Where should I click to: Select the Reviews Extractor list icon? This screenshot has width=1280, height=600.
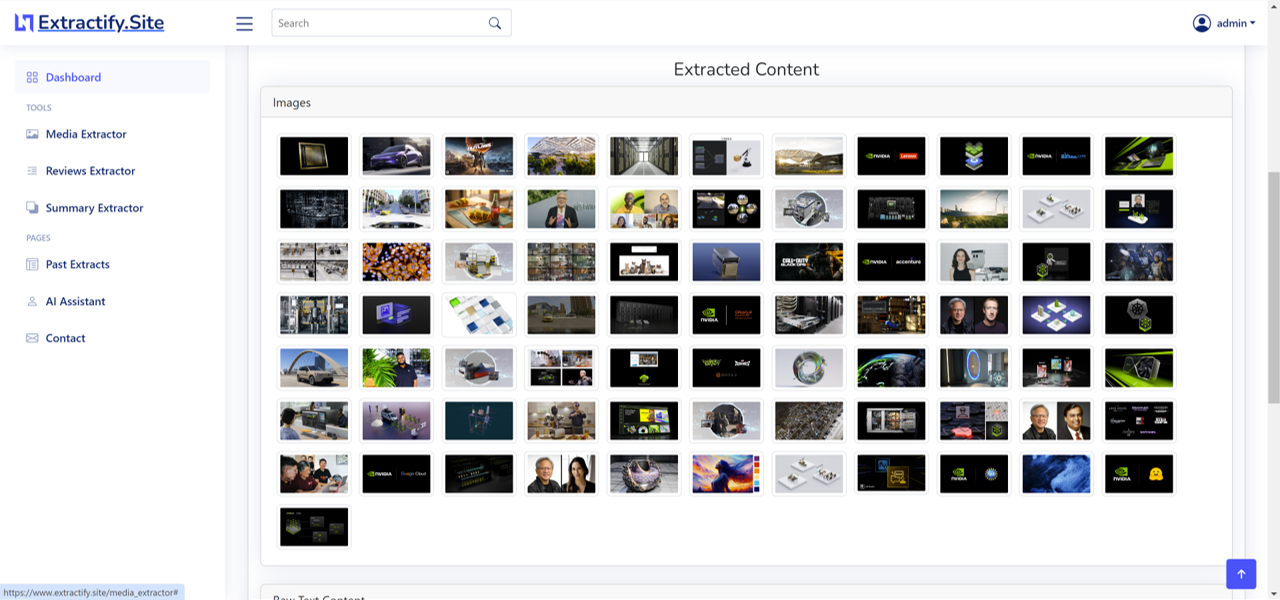[31, 171]
